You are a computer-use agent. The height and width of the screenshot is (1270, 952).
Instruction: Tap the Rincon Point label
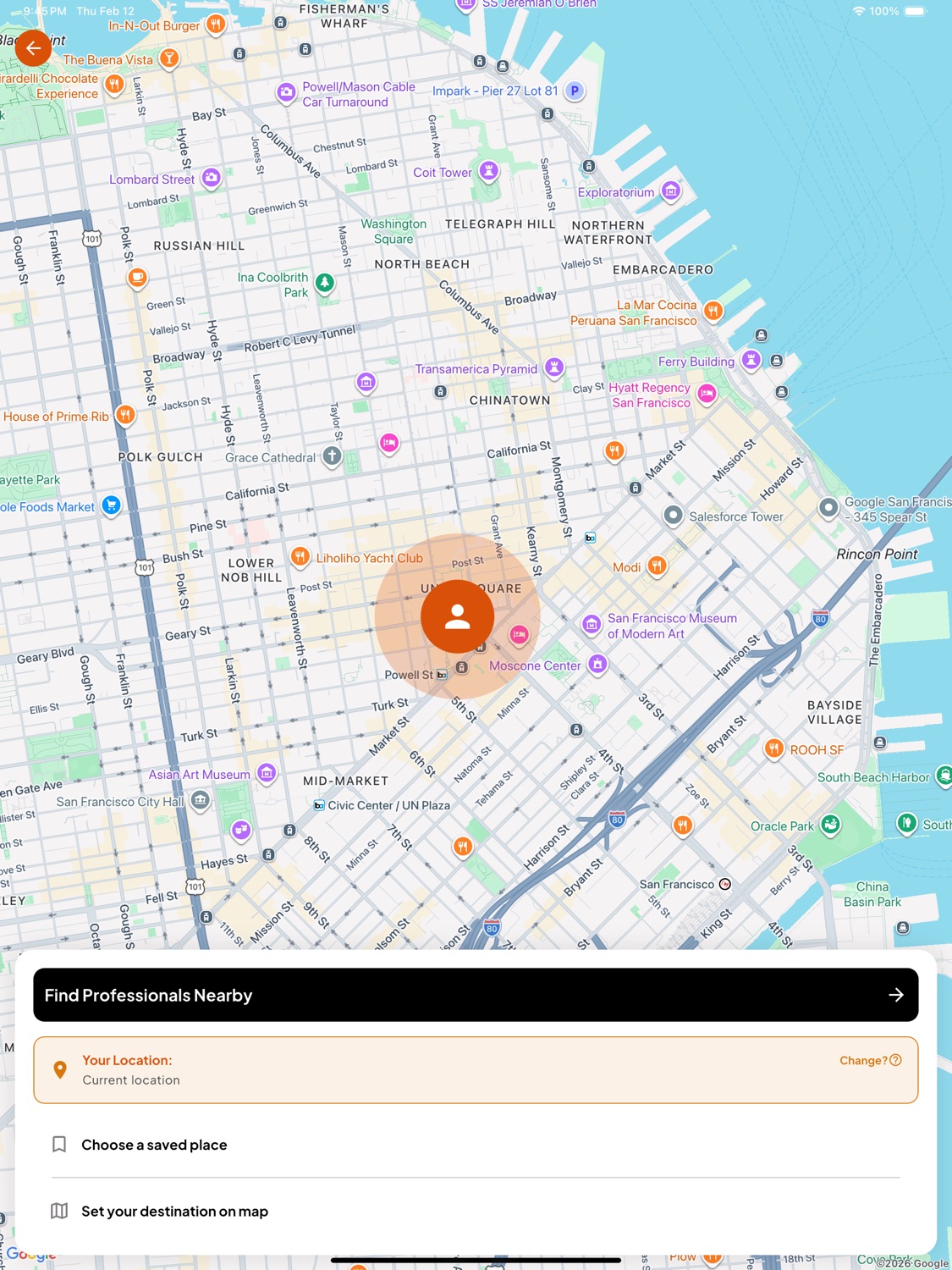[877, 554]
